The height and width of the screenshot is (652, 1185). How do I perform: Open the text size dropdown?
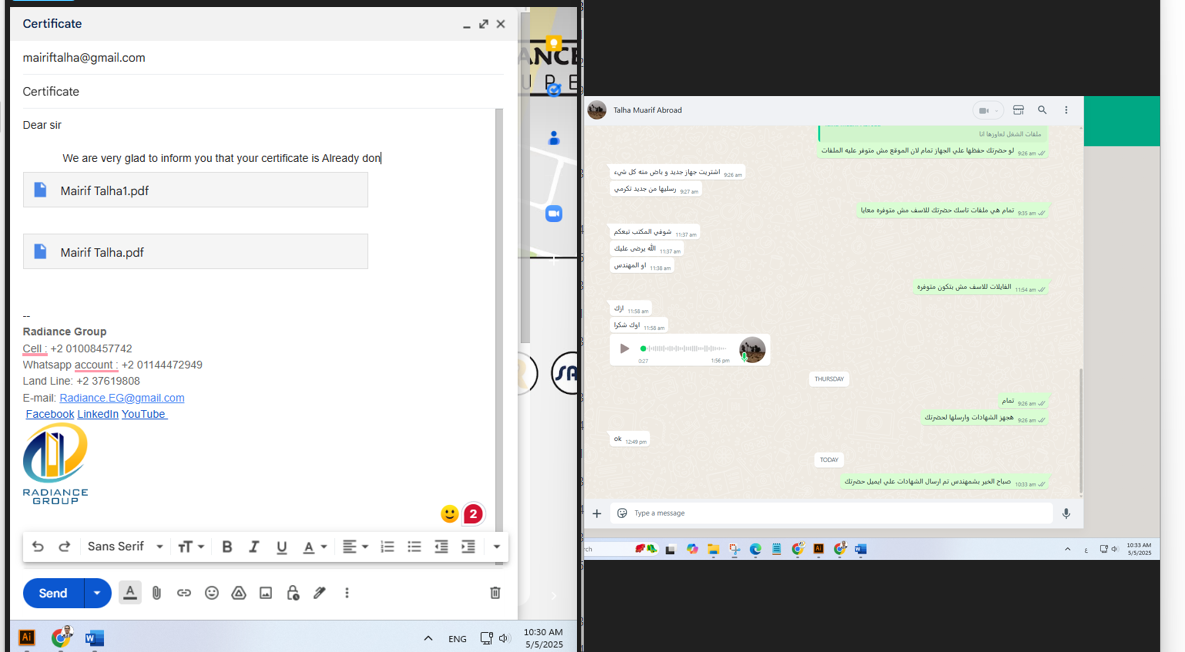point(190,547)
